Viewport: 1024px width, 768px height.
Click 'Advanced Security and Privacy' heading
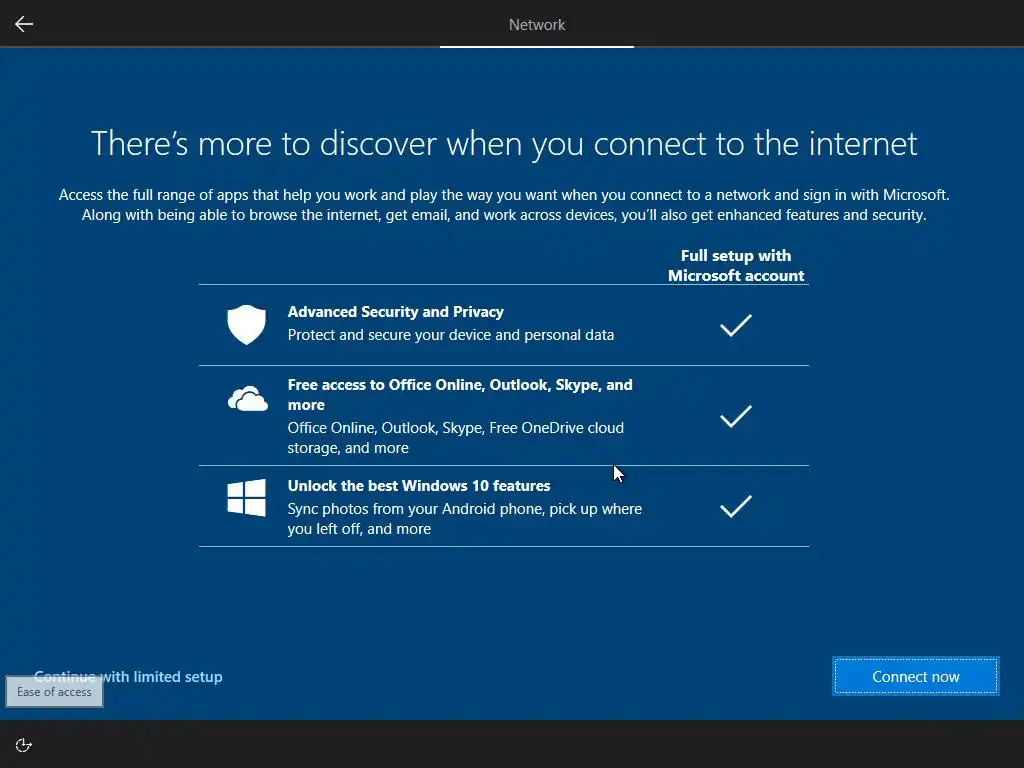click(x=396, y=312)
